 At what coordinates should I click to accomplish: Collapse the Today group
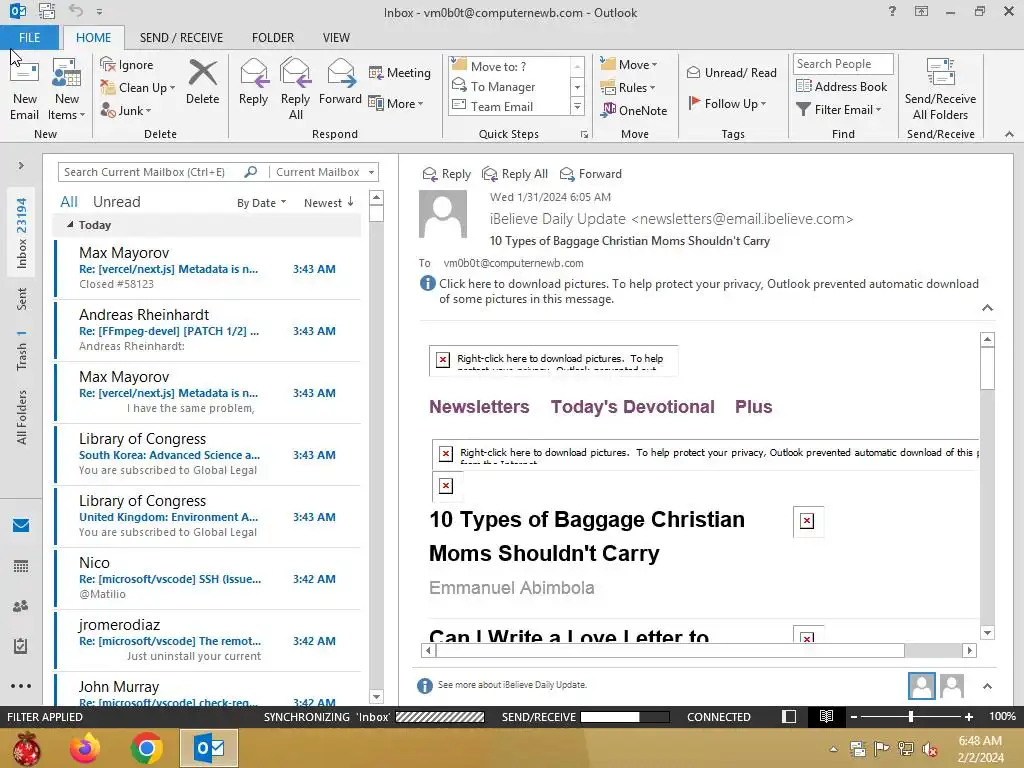pyautogui.click(x=70, y=225)
